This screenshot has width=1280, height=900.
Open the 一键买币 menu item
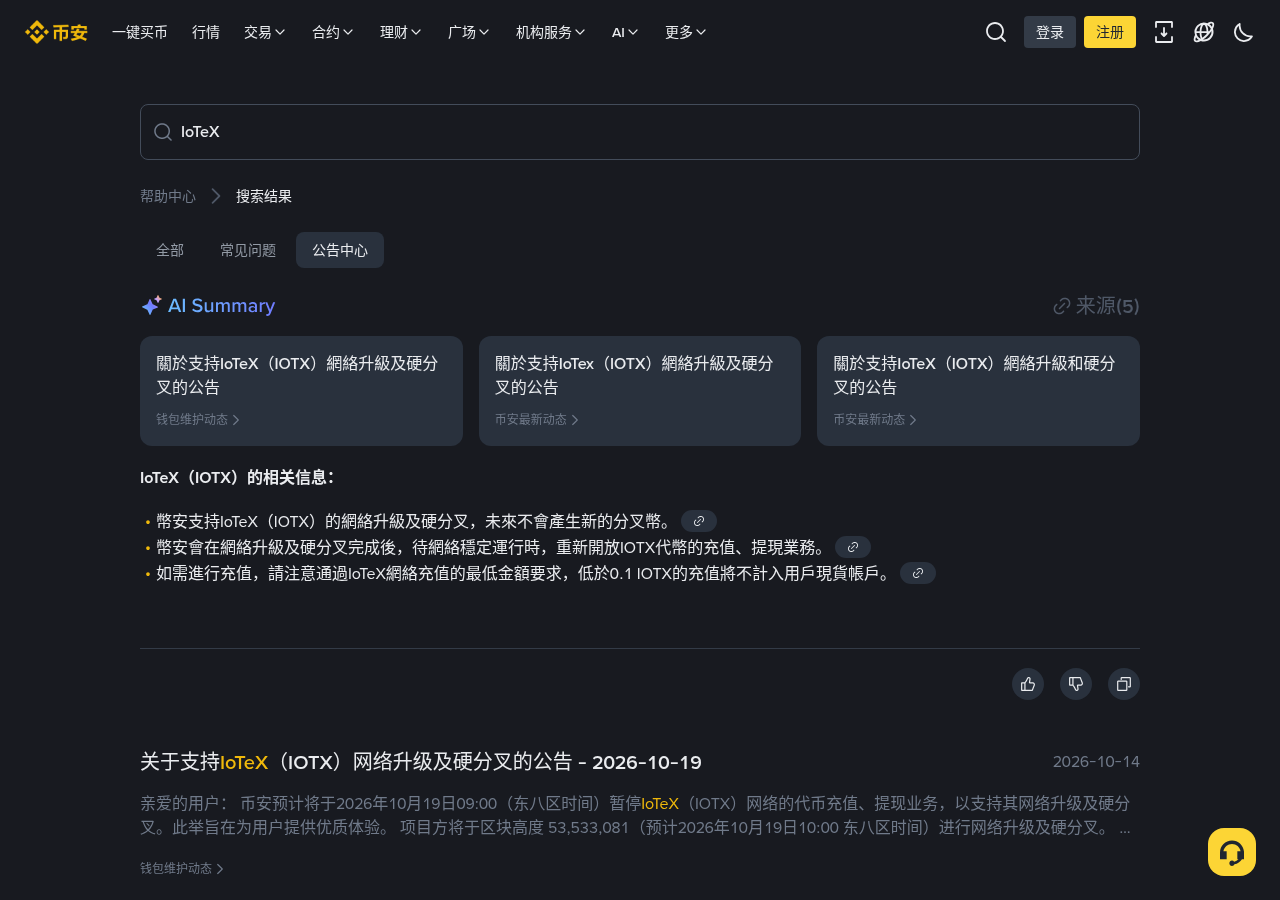(x=140, y=32)
